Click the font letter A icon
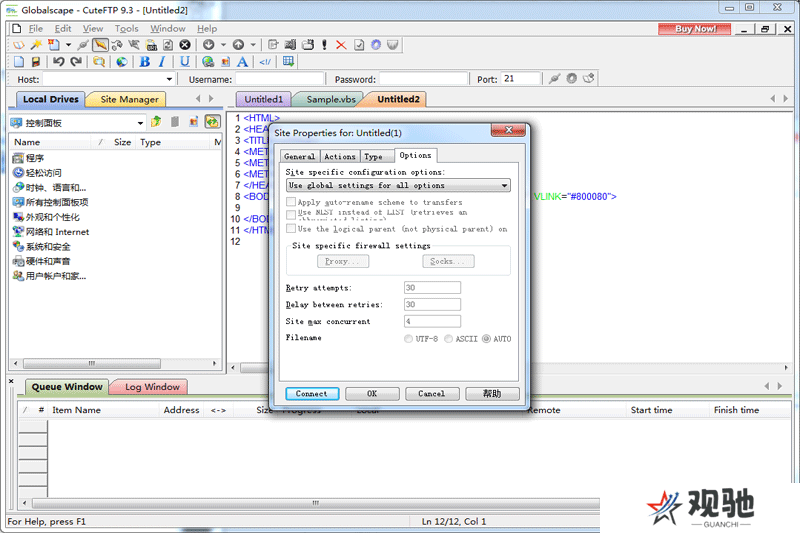Screen dimensions: 800x533 [243, 62]
